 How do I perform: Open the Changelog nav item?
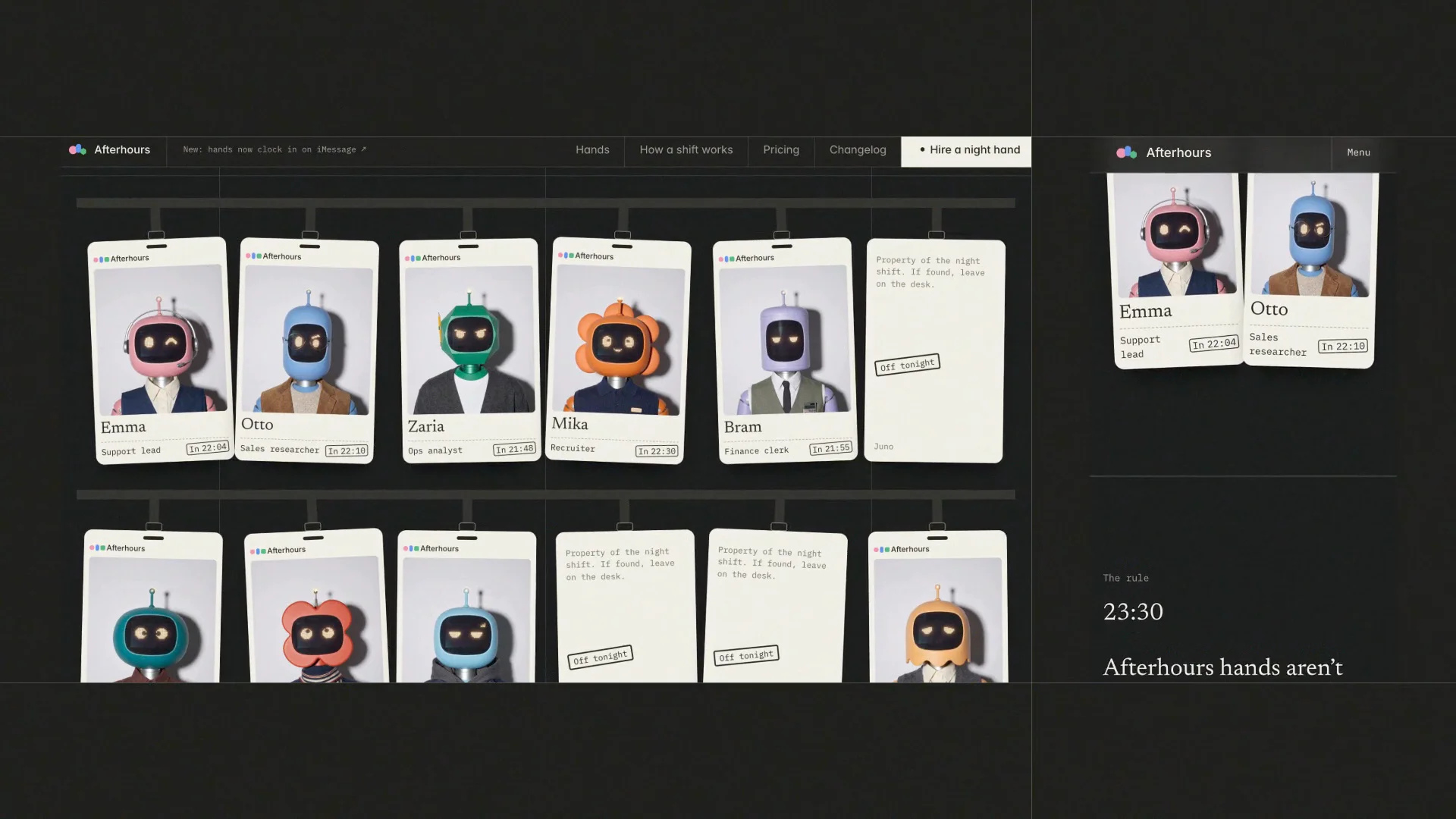pos(858,150)
